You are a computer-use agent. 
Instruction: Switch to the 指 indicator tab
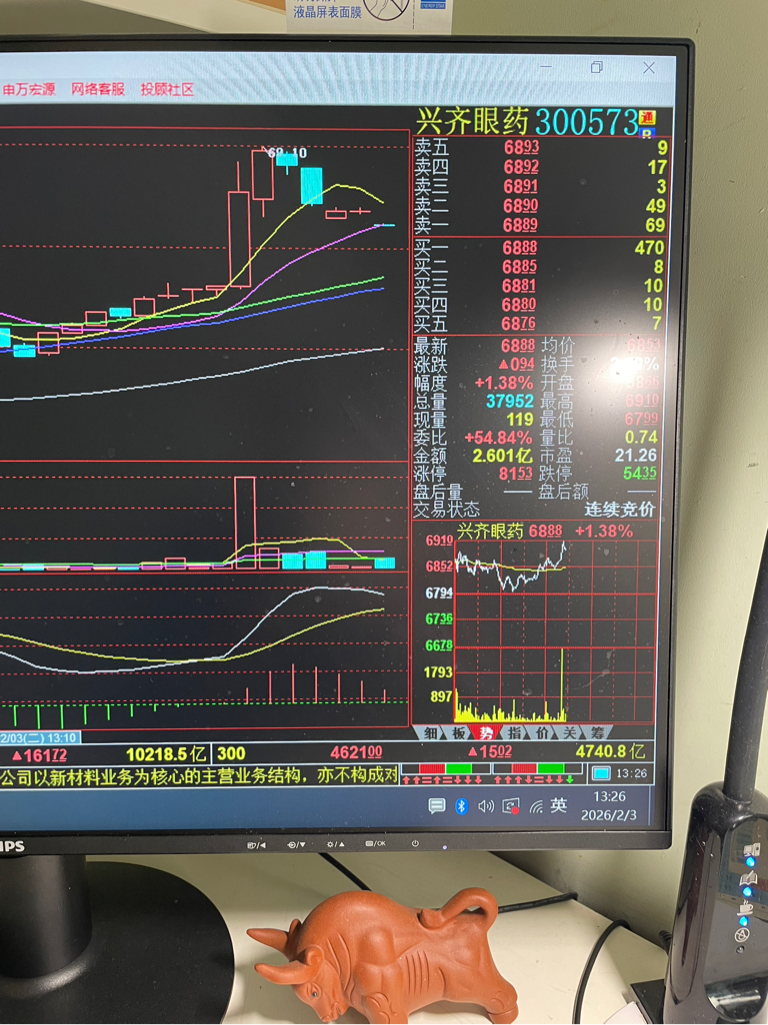[x=514, y=733]
